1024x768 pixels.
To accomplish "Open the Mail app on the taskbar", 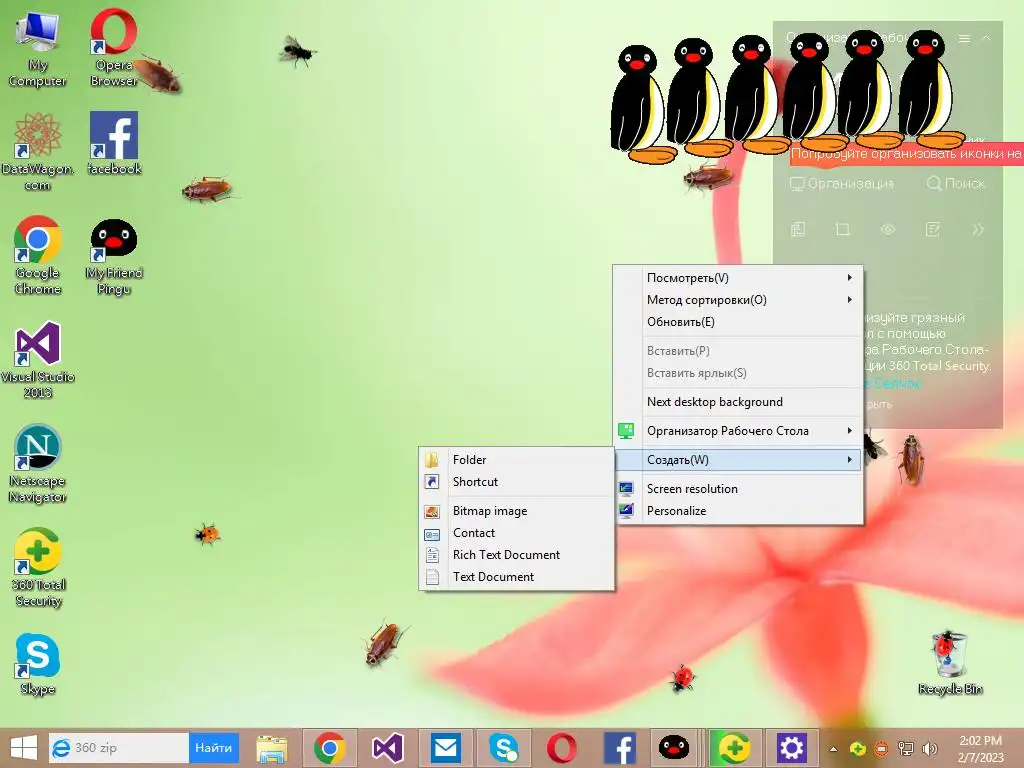I will point(446,748).
